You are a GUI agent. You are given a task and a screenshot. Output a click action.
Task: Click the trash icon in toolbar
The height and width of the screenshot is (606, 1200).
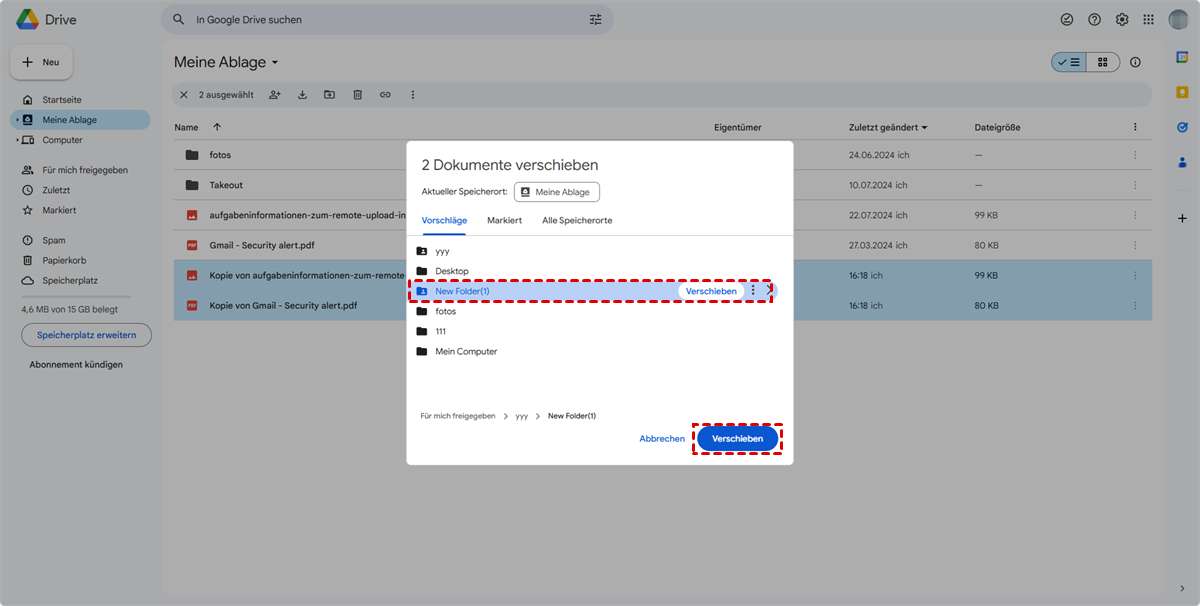coord(357,95)
